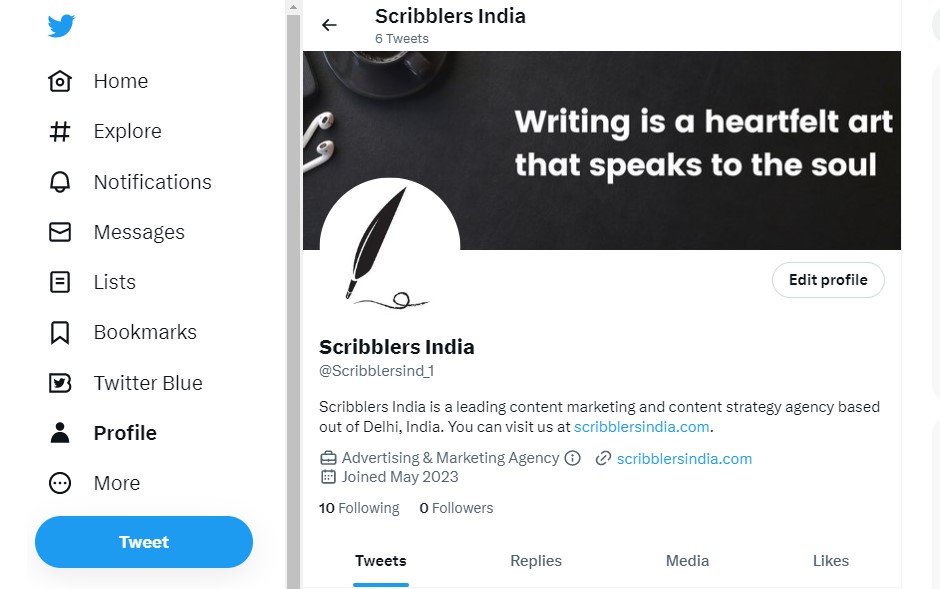This screenshot has height=589, width=940.
Task: Click the feather profile picture
Action: 389,247
